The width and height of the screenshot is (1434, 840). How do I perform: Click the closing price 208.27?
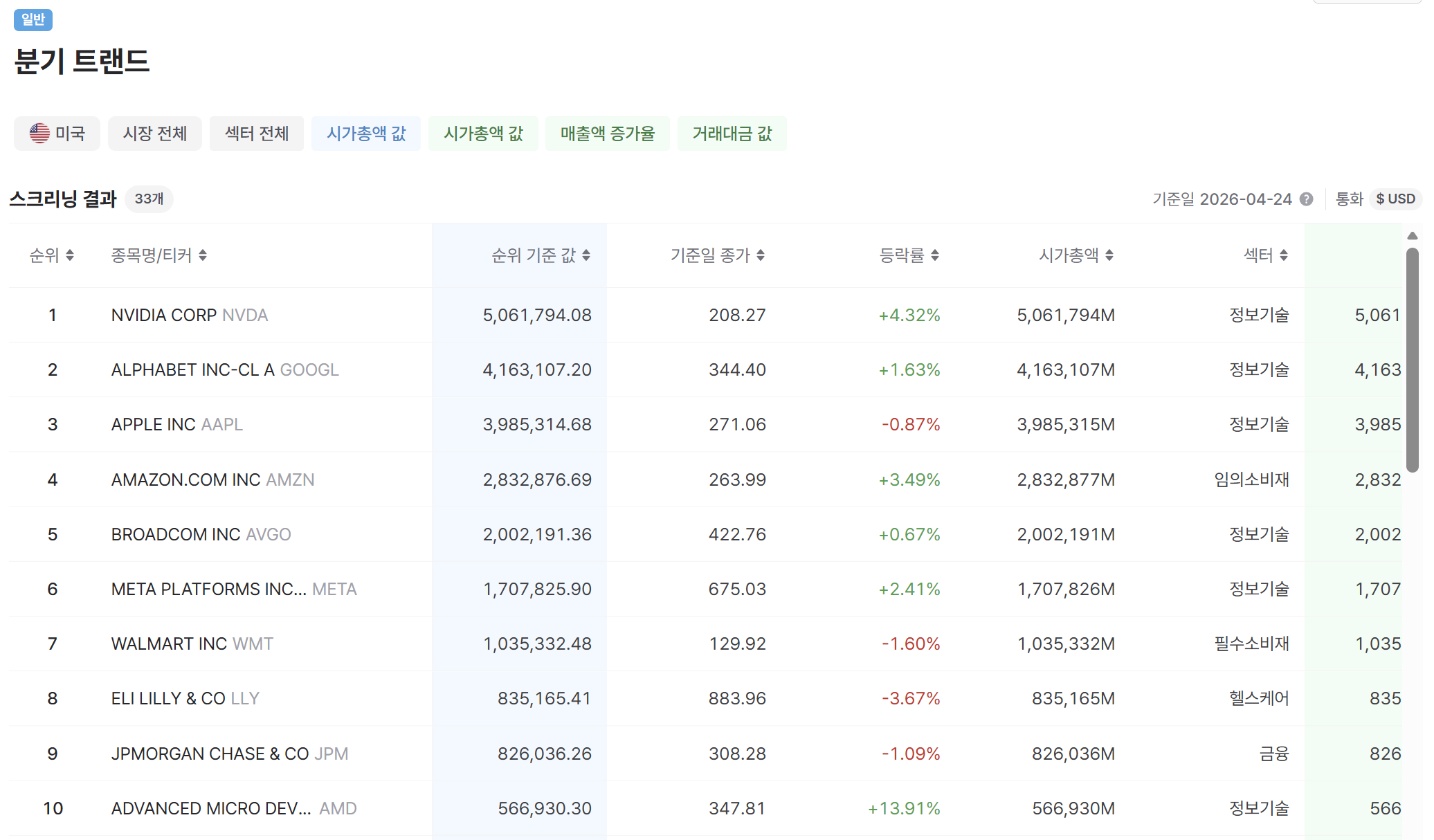(737, 315)
